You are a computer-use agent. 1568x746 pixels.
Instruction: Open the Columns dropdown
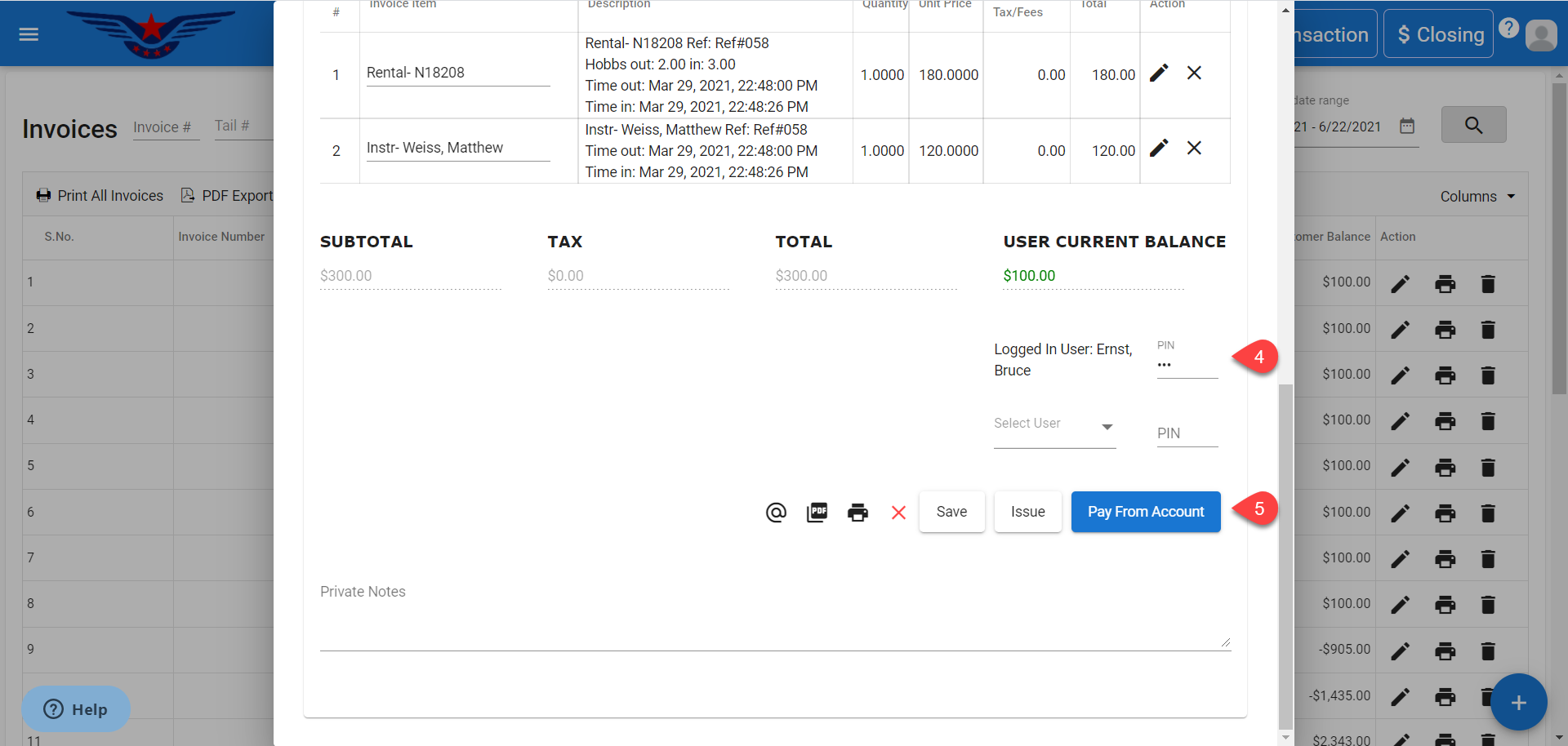(1477, 197)
